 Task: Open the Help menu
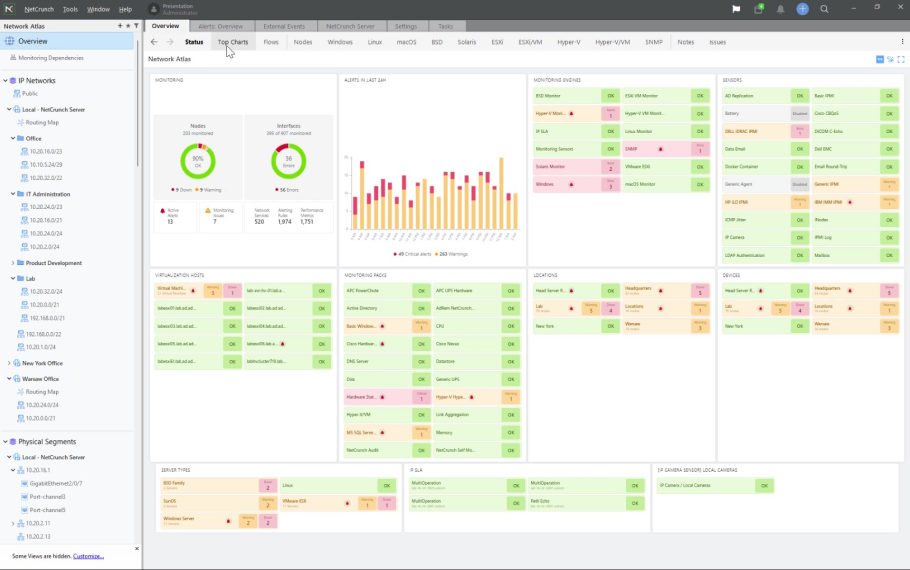[125, 9]
